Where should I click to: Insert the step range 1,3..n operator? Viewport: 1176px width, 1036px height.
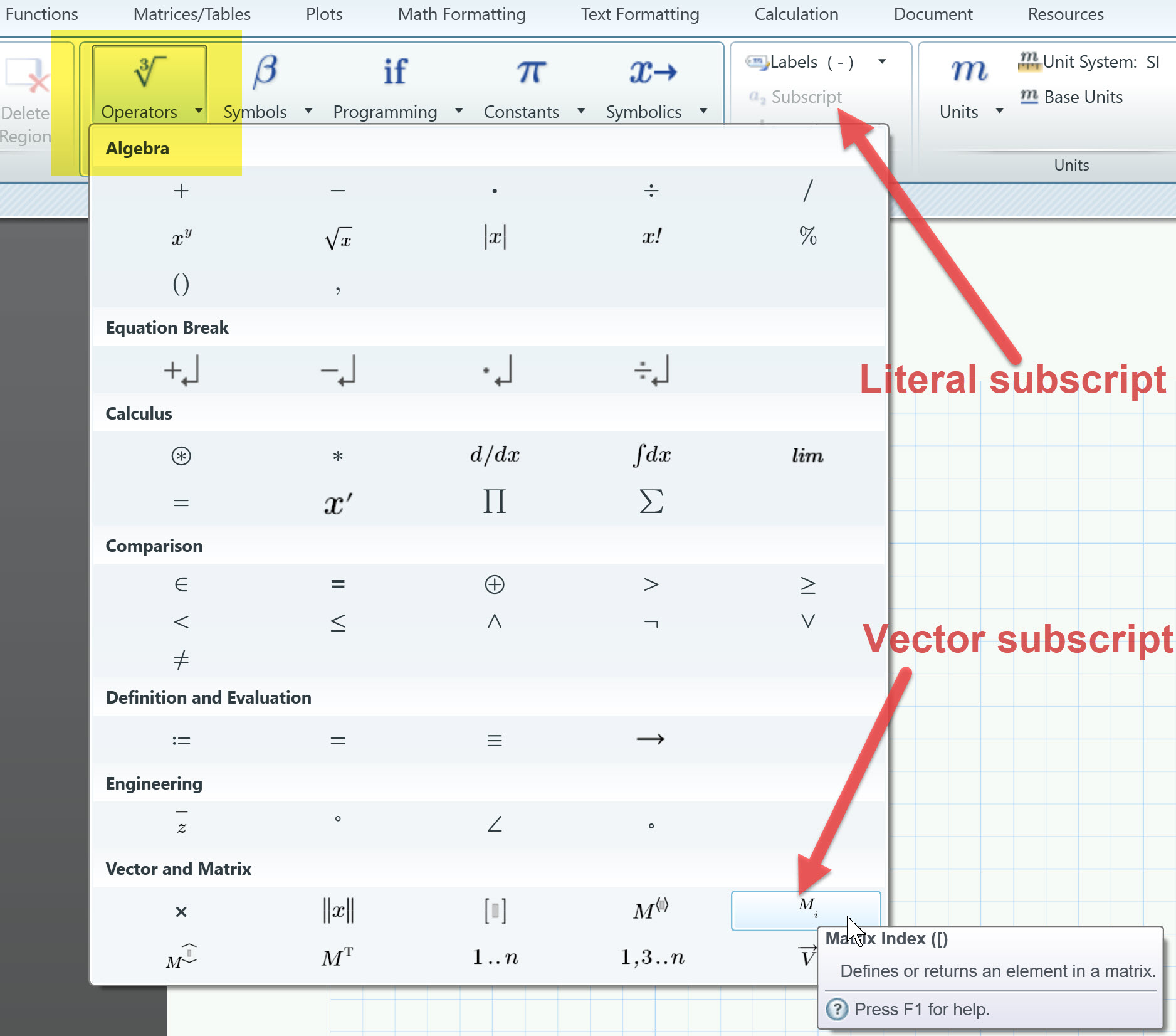pyautogui.click(x=652, y=957)
